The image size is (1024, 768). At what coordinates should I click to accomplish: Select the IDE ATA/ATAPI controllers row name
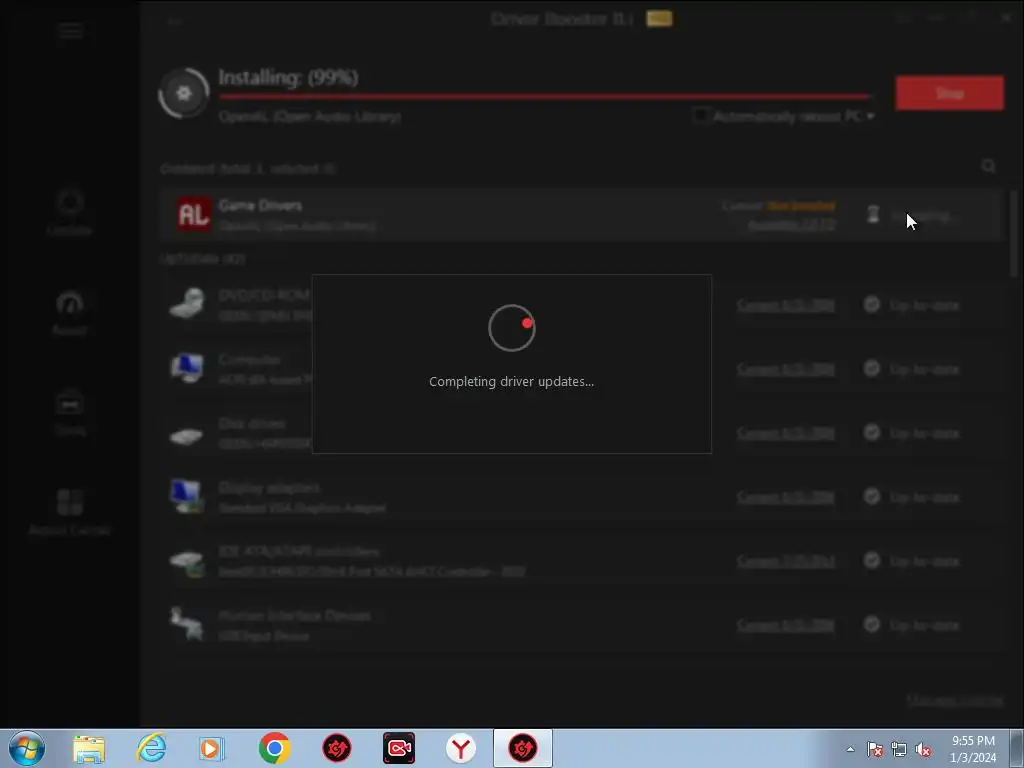pyautogui.click(x=299, y=551)
